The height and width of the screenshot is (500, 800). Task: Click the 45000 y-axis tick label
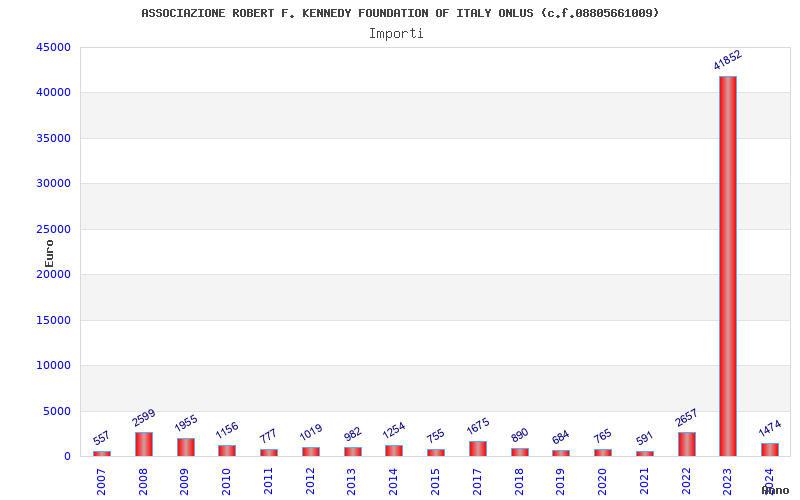pyautogui.click(x=54, y=47)
